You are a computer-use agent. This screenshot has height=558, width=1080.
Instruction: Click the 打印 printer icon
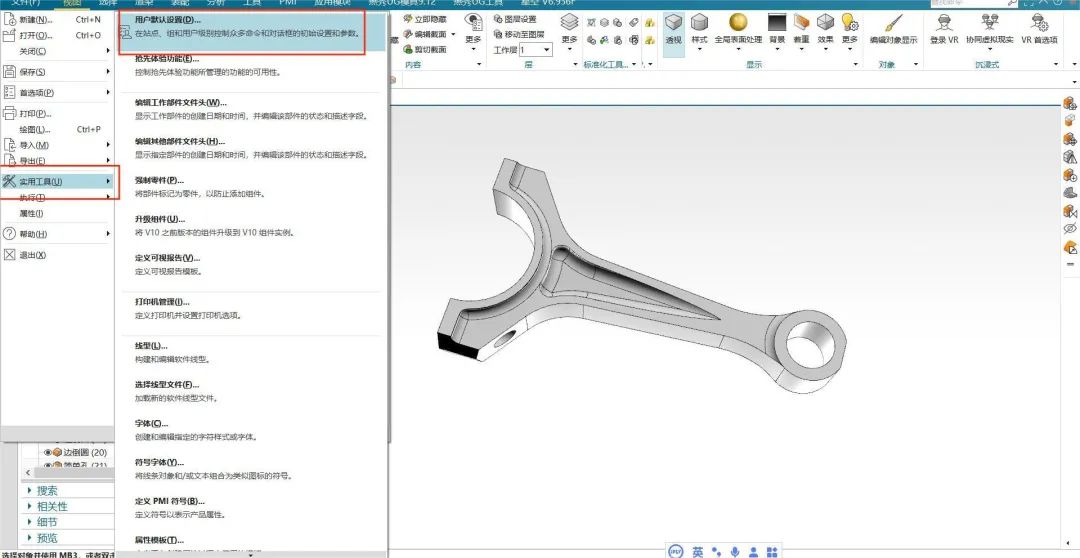pos(10,113)
